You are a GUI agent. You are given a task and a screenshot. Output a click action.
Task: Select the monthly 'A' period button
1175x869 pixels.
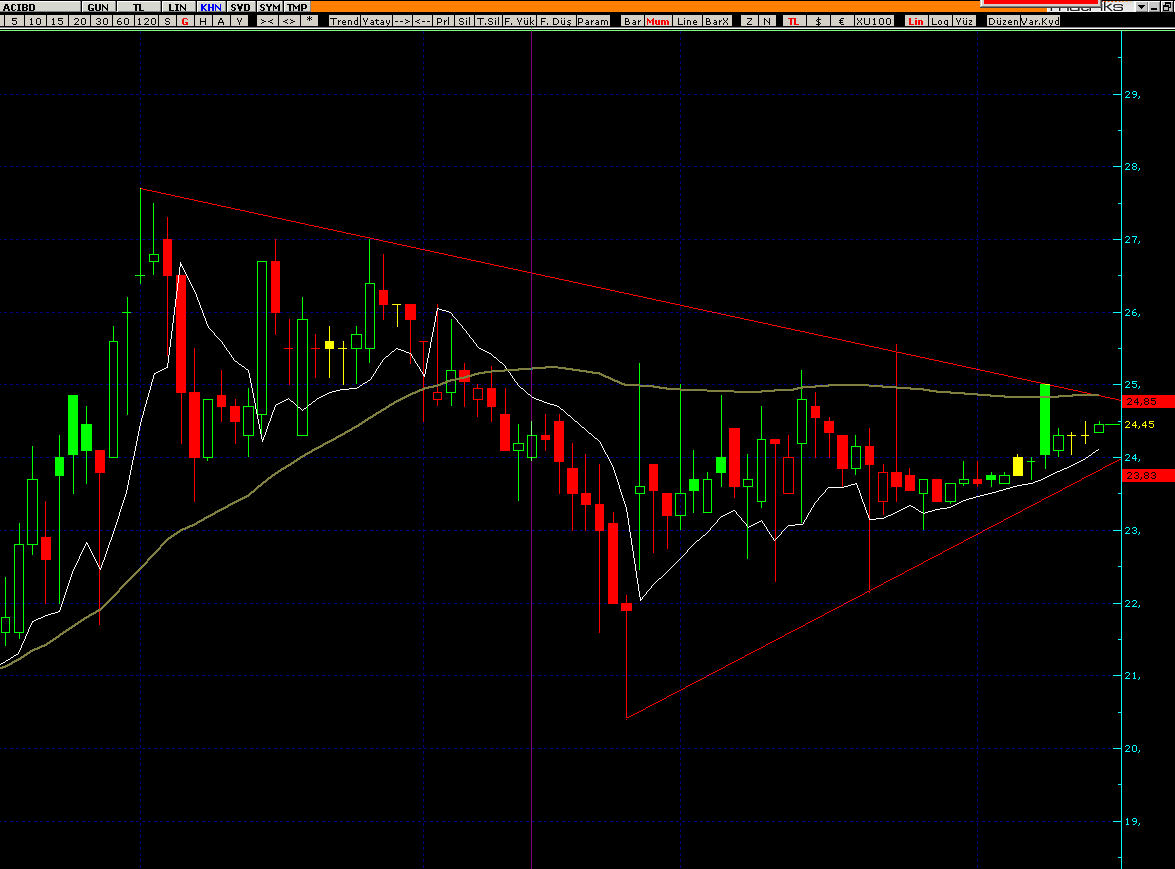coord(221,21)
